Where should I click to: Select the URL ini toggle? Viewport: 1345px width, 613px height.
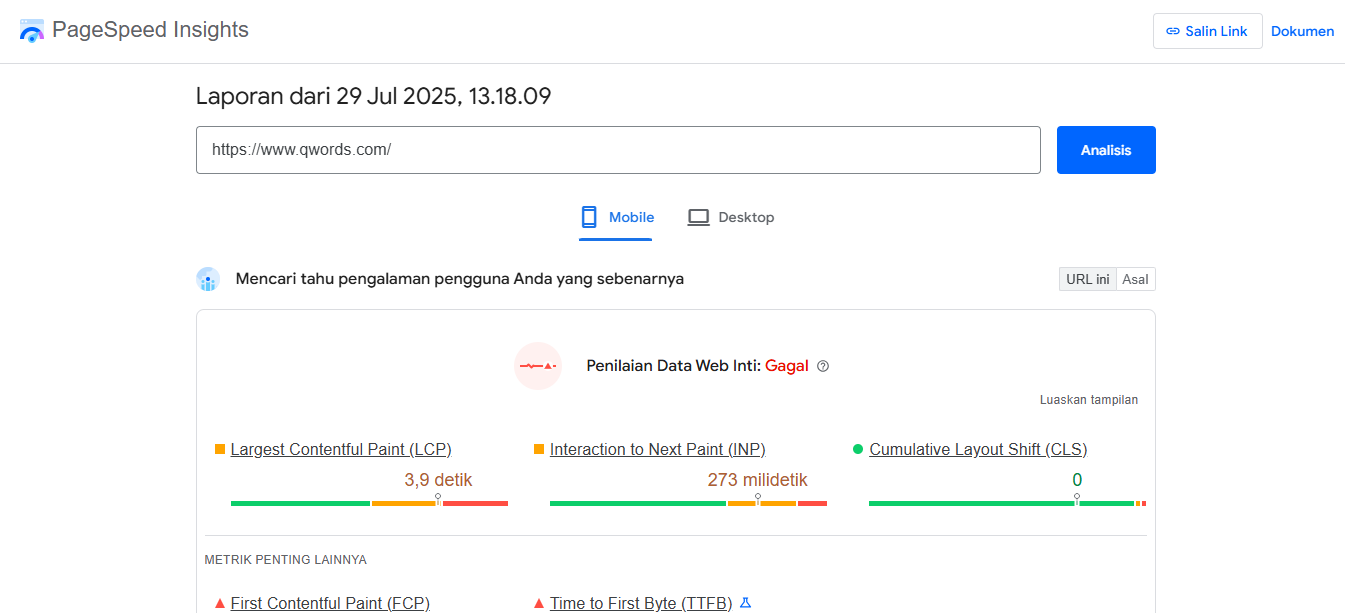click(x=1087, y=279)
